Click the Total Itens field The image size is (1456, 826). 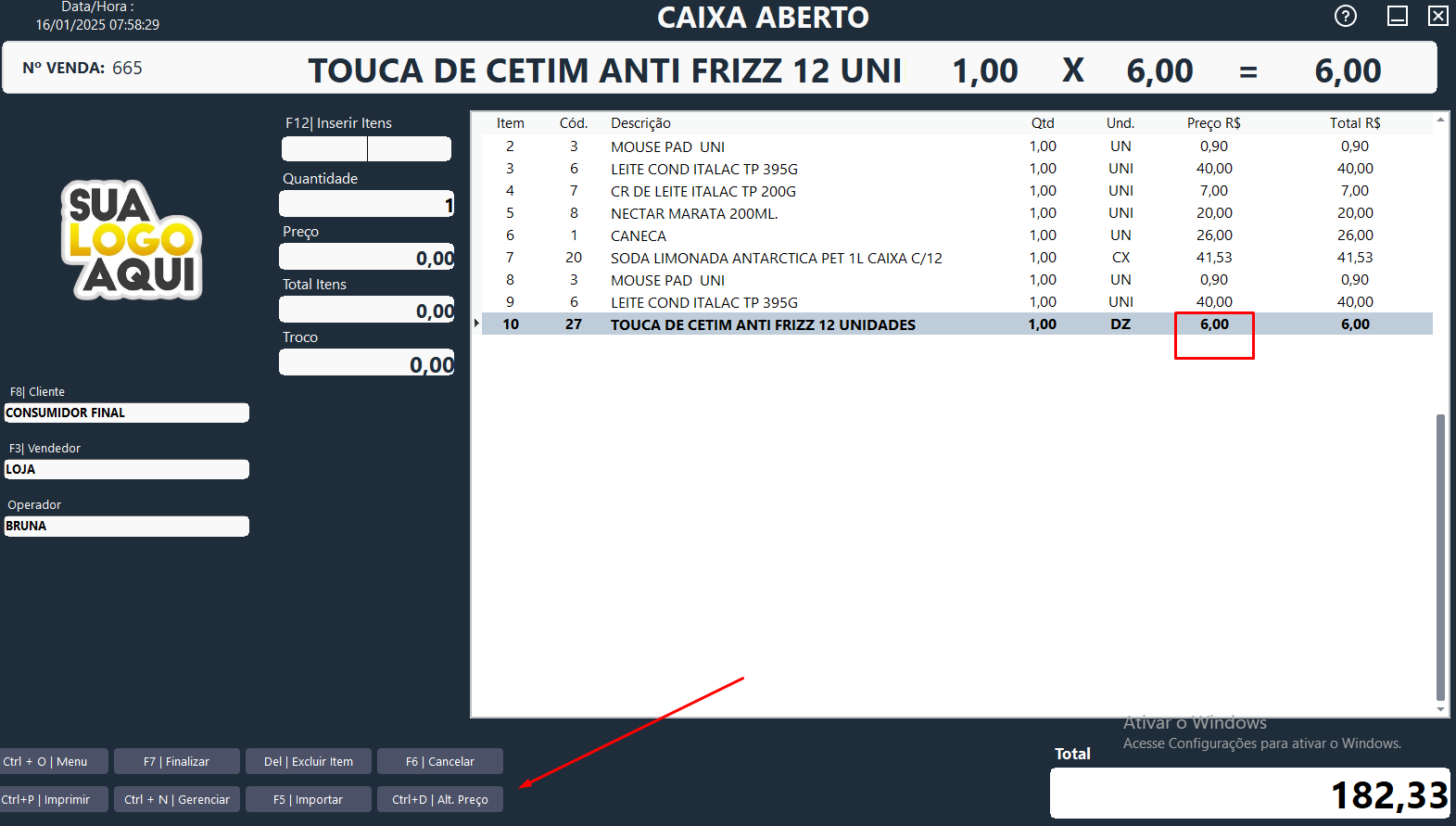coord(367,310)
